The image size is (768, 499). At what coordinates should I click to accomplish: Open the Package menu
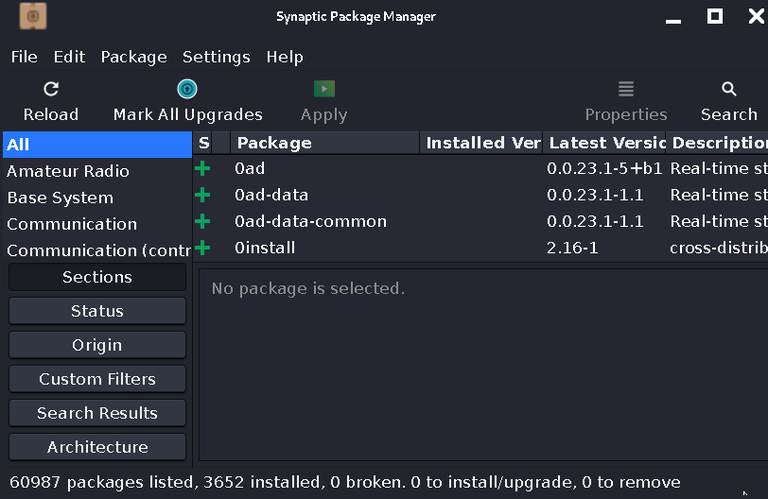point(133,57)
